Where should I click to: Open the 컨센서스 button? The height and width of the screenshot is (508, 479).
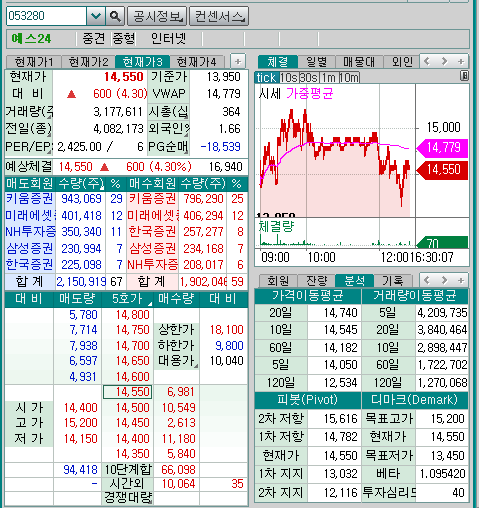click(219, 16)
